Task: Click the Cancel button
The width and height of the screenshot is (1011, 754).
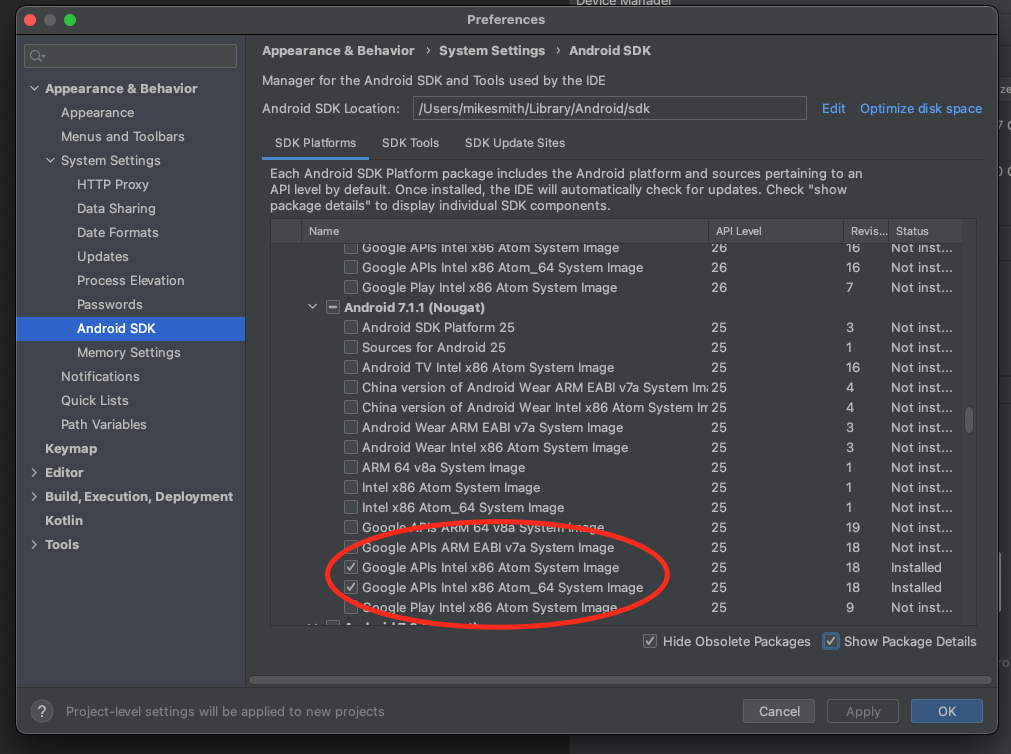Action: point(779,711)
